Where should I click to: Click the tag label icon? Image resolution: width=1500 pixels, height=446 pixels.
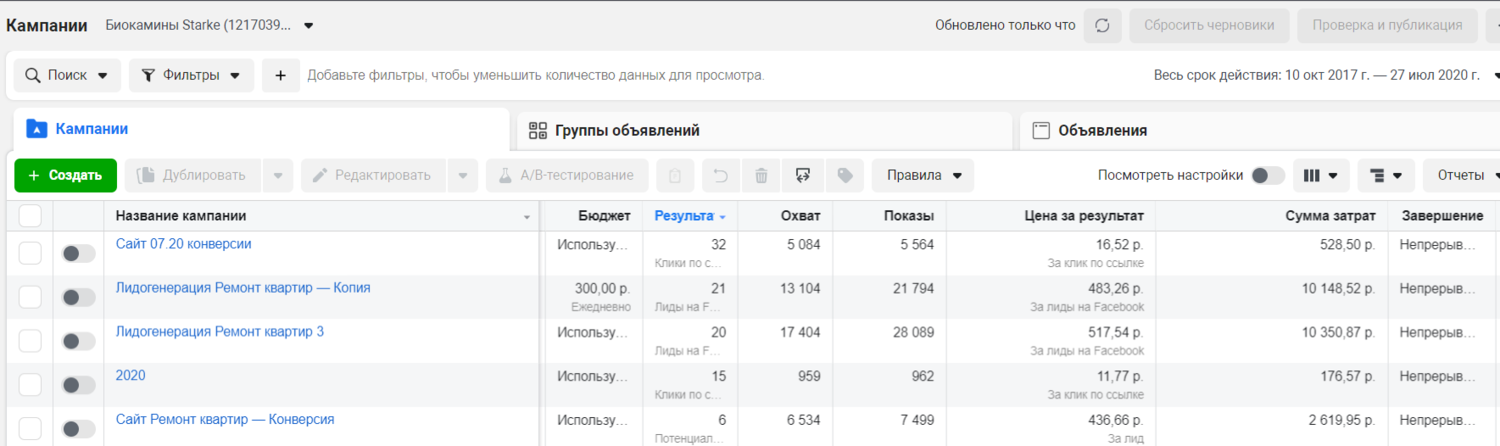845,176
